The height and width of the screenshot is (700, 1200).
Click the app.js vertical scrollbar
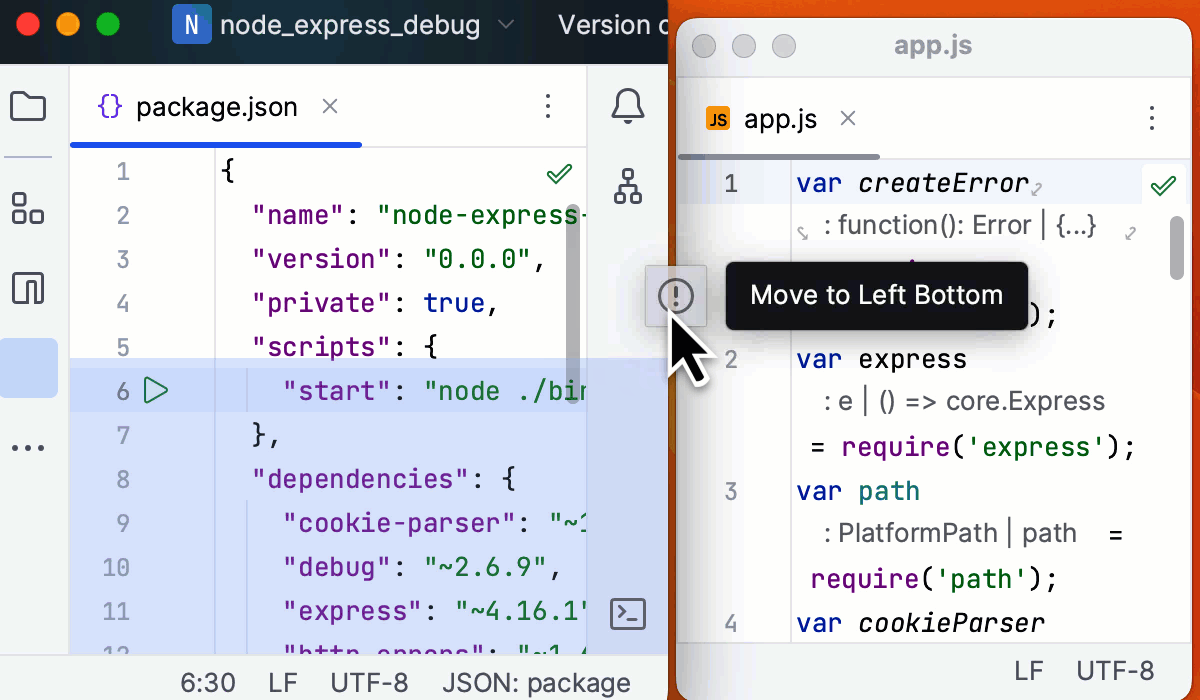(1177, 248)
